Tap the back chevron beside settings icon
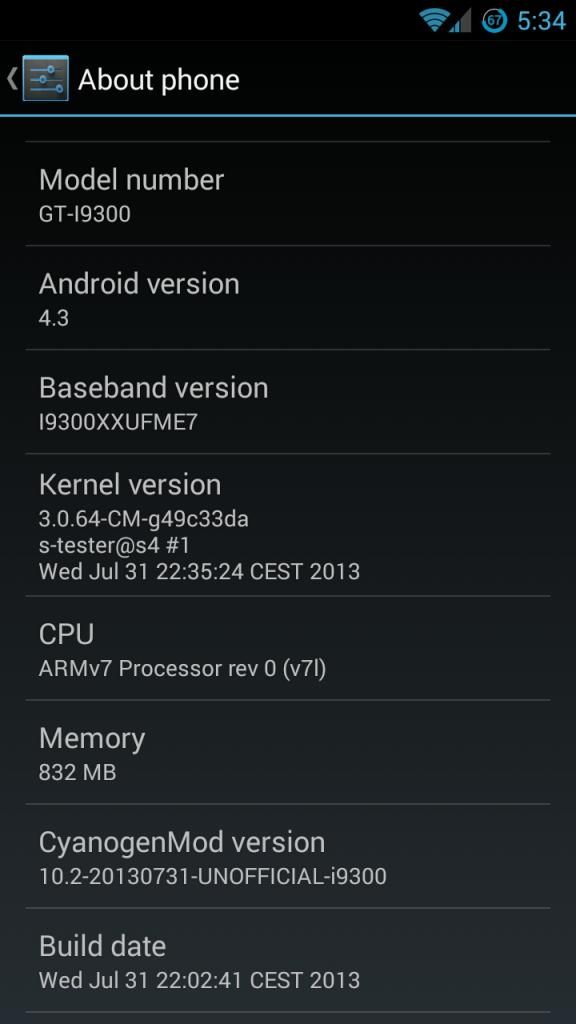The width and height of the screenshot is (576, 1024). (12, 79)
